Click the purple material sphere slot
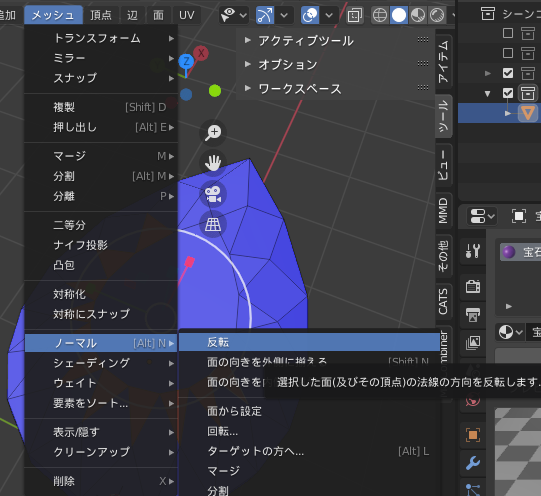 [509, 252]
